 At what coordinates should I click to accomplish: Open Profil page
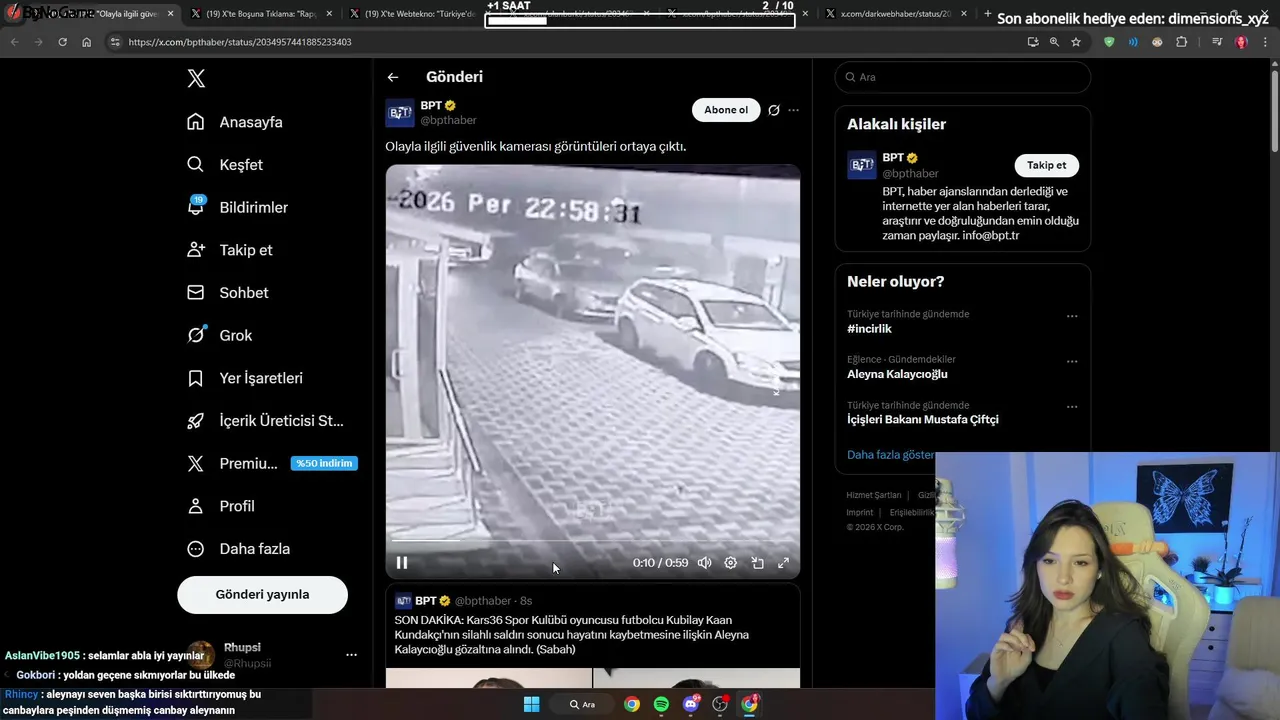221,506
